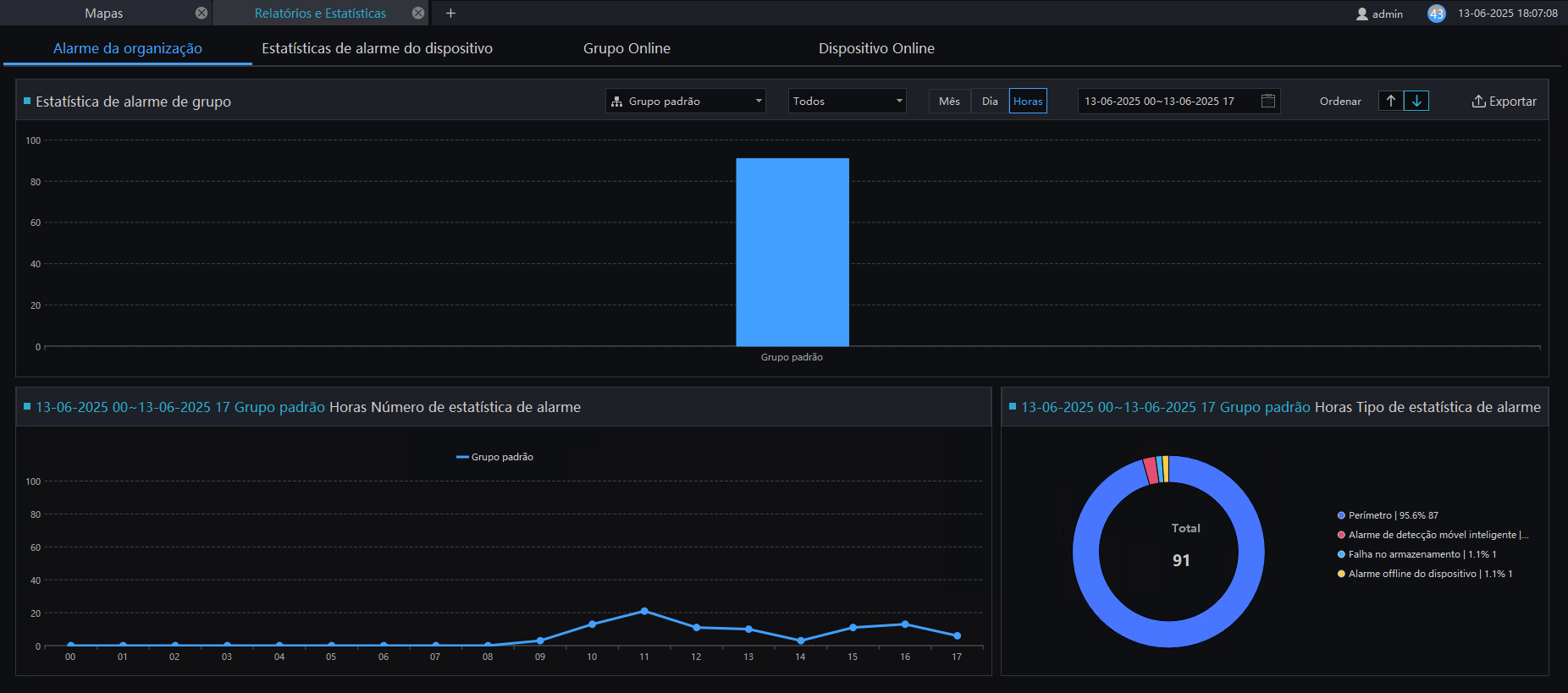Open the calendar date picker icon

(1268, 101)
